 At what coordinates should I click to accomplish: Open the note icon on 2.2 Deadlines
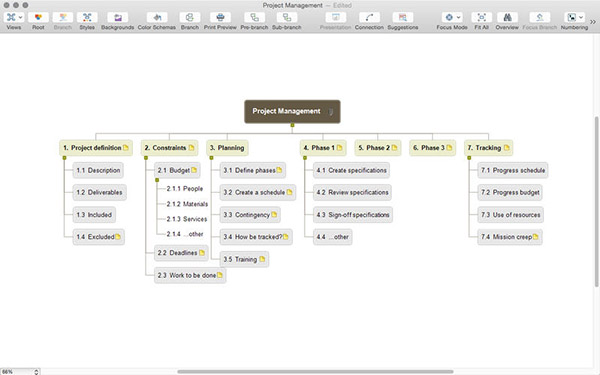(x=202, y=253)
